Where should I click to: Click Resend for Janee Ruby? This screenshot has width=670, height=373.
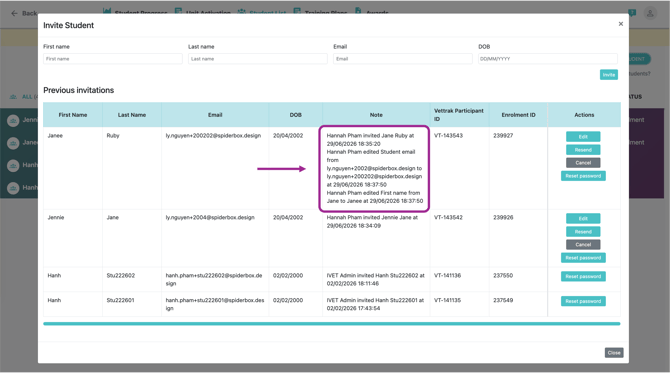coord(583,150)
